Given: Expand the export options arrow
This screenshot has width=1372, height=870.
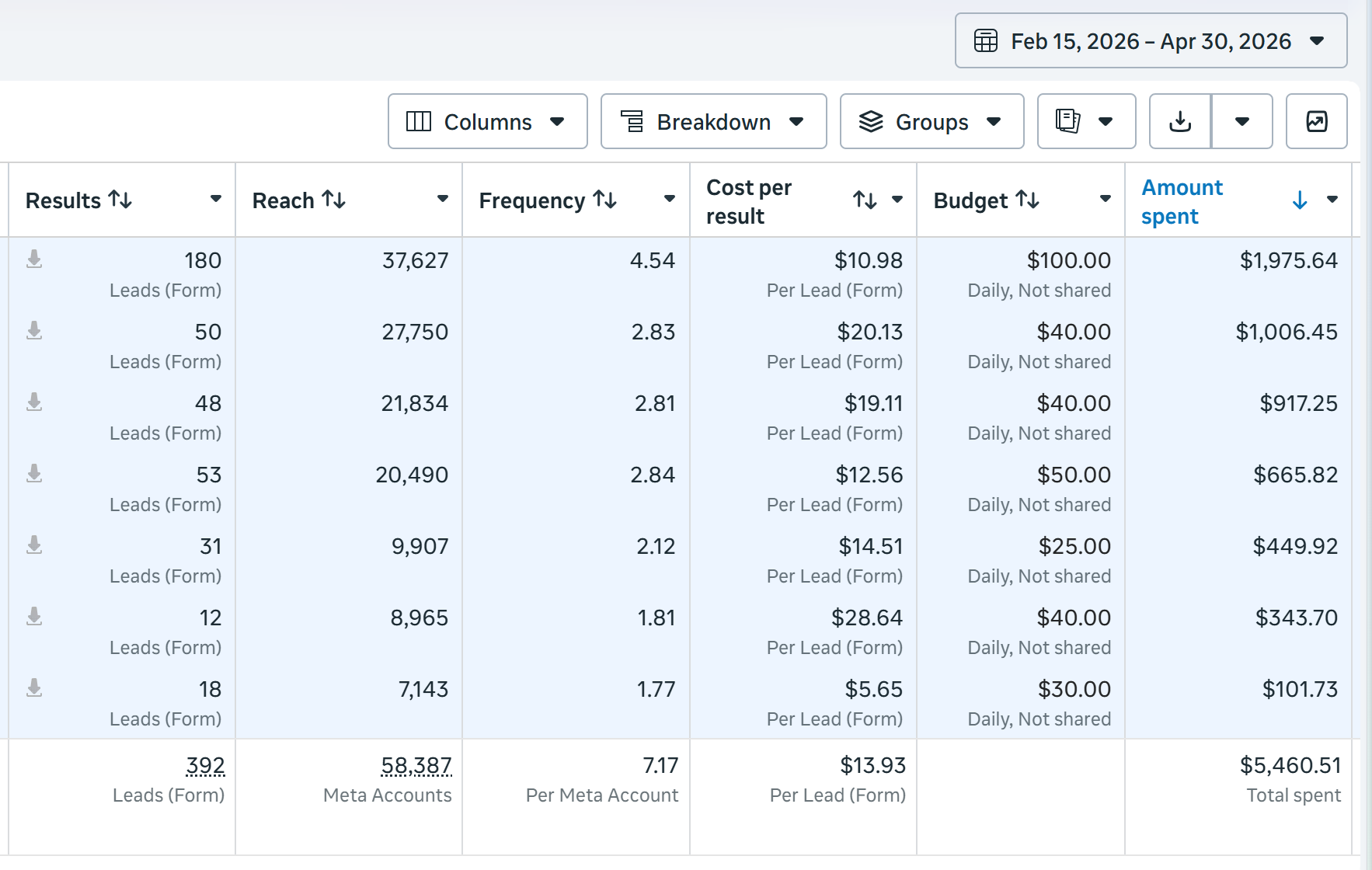Looking at the screenshot, I should pyautogui.click(x=1242, y=121).
